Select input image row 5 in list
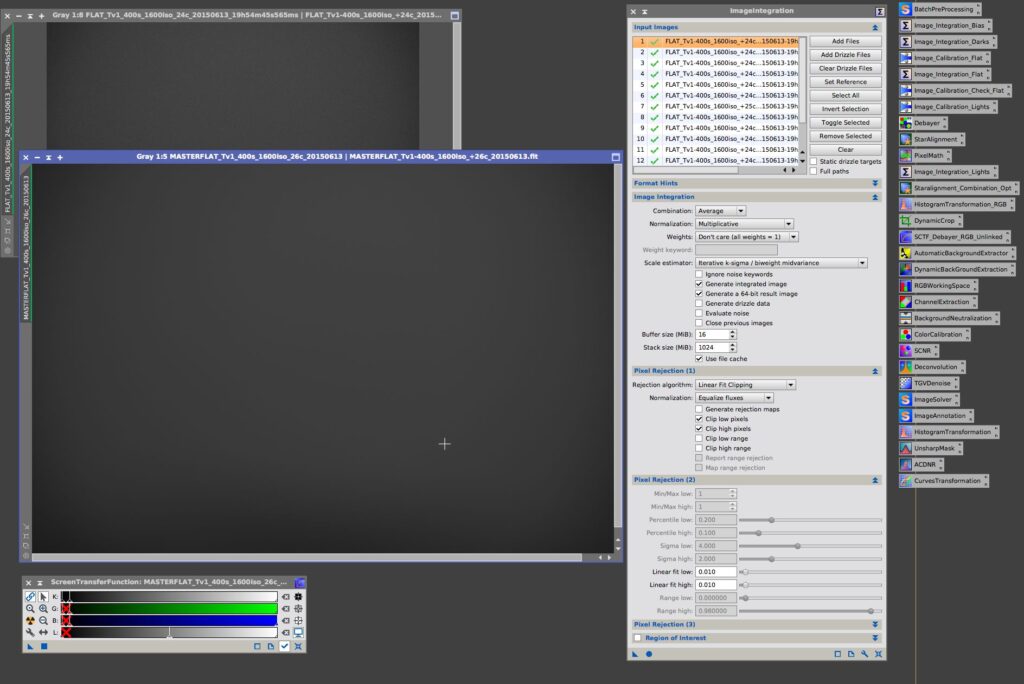This screenshot has width=1024, height=684. (x=716, y=85)
